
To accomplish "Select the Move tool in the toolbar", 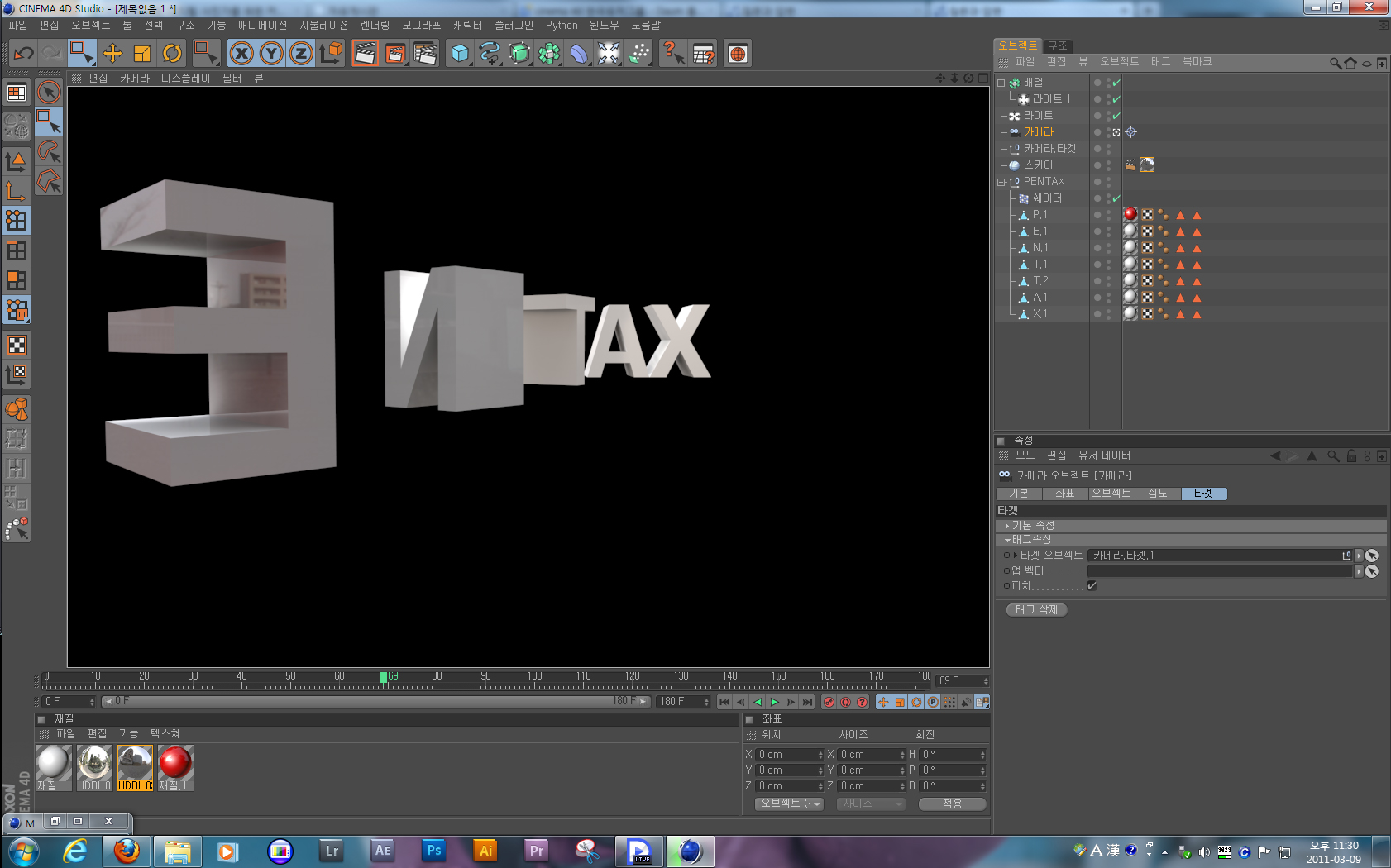I will tap(112, 54).
